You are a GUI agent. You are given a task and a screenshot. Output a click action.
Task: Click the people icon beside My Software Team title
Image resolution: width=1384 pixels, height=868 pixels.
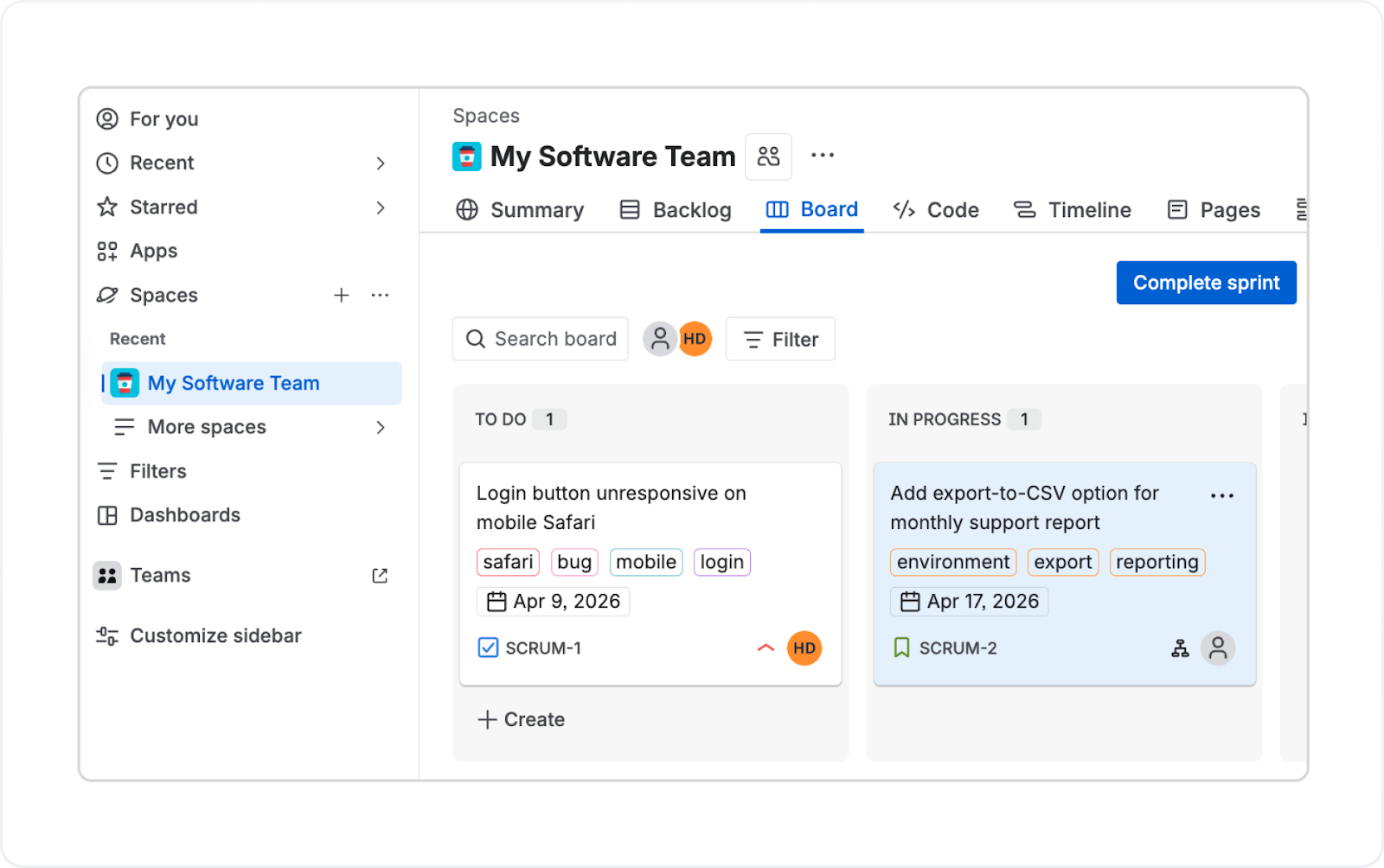(x=768, y=156)
